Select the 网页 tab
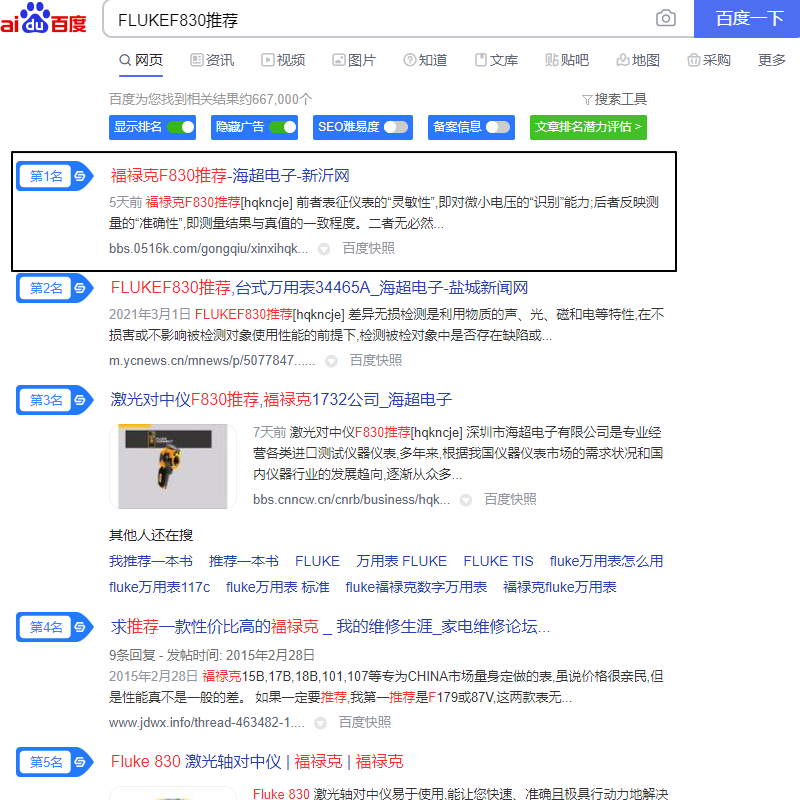The image size is (800, 800). [141, 60]
